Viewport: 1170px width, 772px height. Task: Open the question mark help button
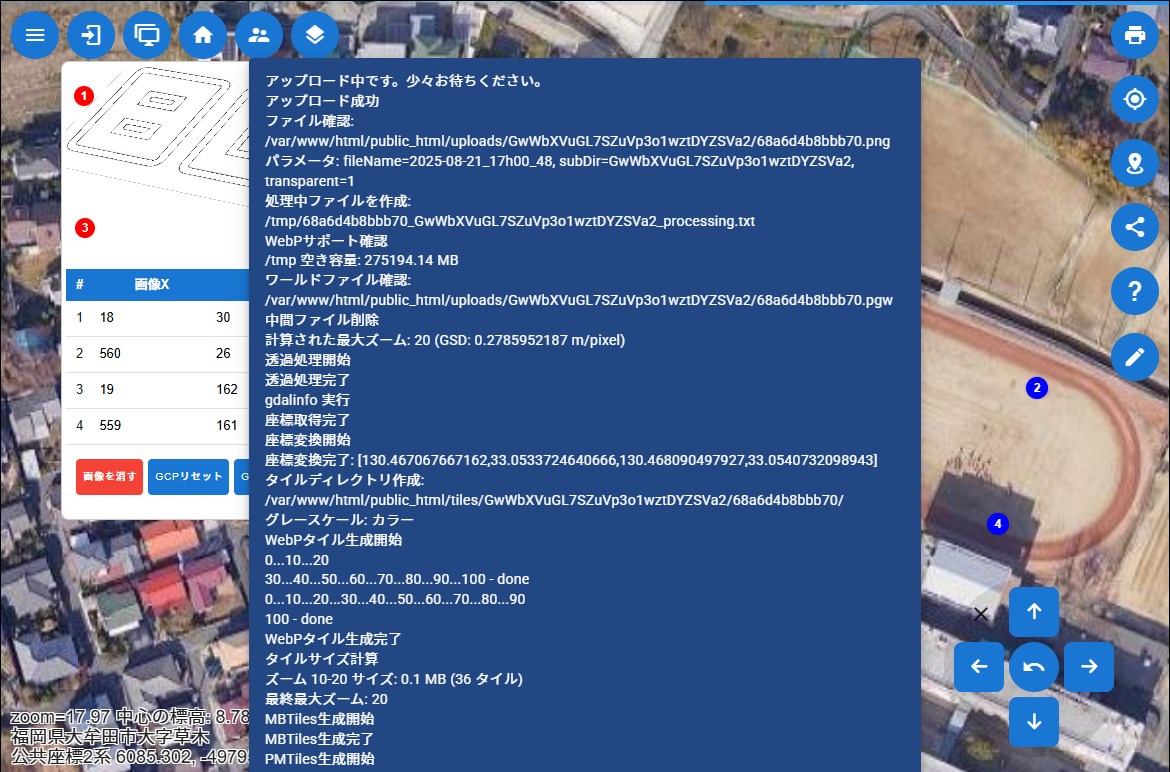(x=1134, y=291)
